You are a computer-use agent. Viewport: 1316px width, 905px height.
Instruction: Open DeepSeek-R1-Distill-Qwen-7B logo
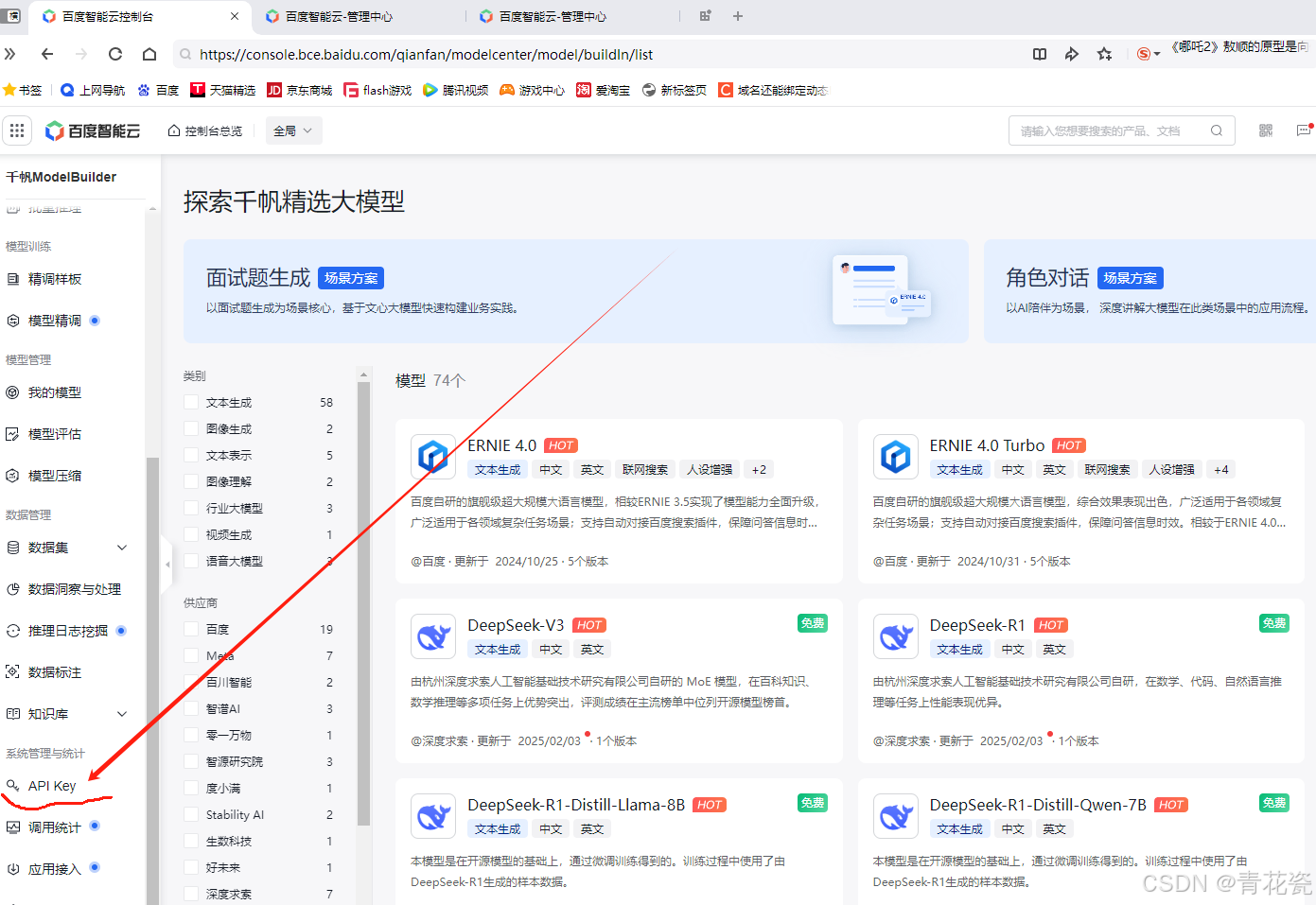(895, 816)
